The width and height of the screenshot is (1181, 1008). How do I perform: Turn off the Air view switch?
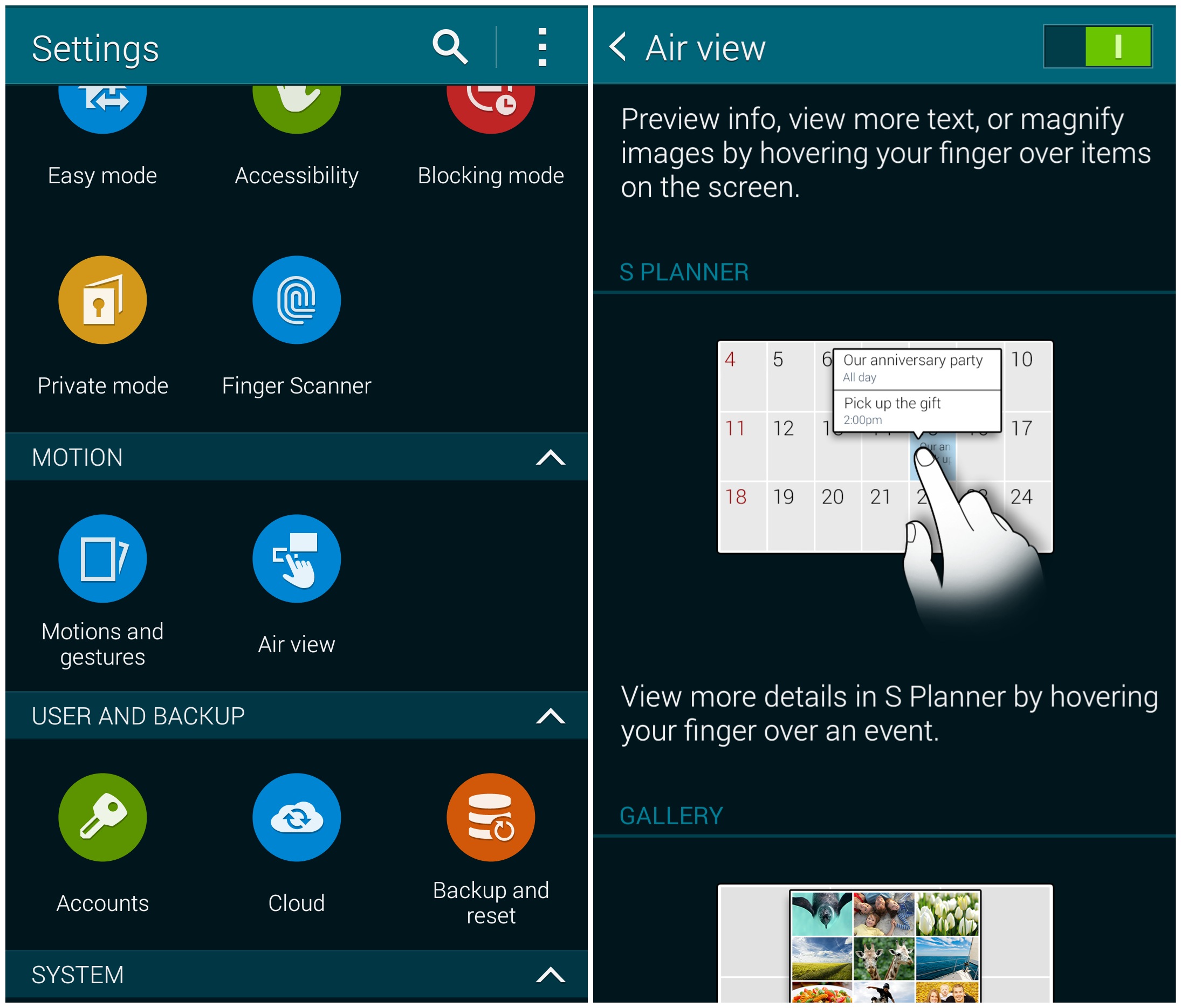(x=1097, y=47)
